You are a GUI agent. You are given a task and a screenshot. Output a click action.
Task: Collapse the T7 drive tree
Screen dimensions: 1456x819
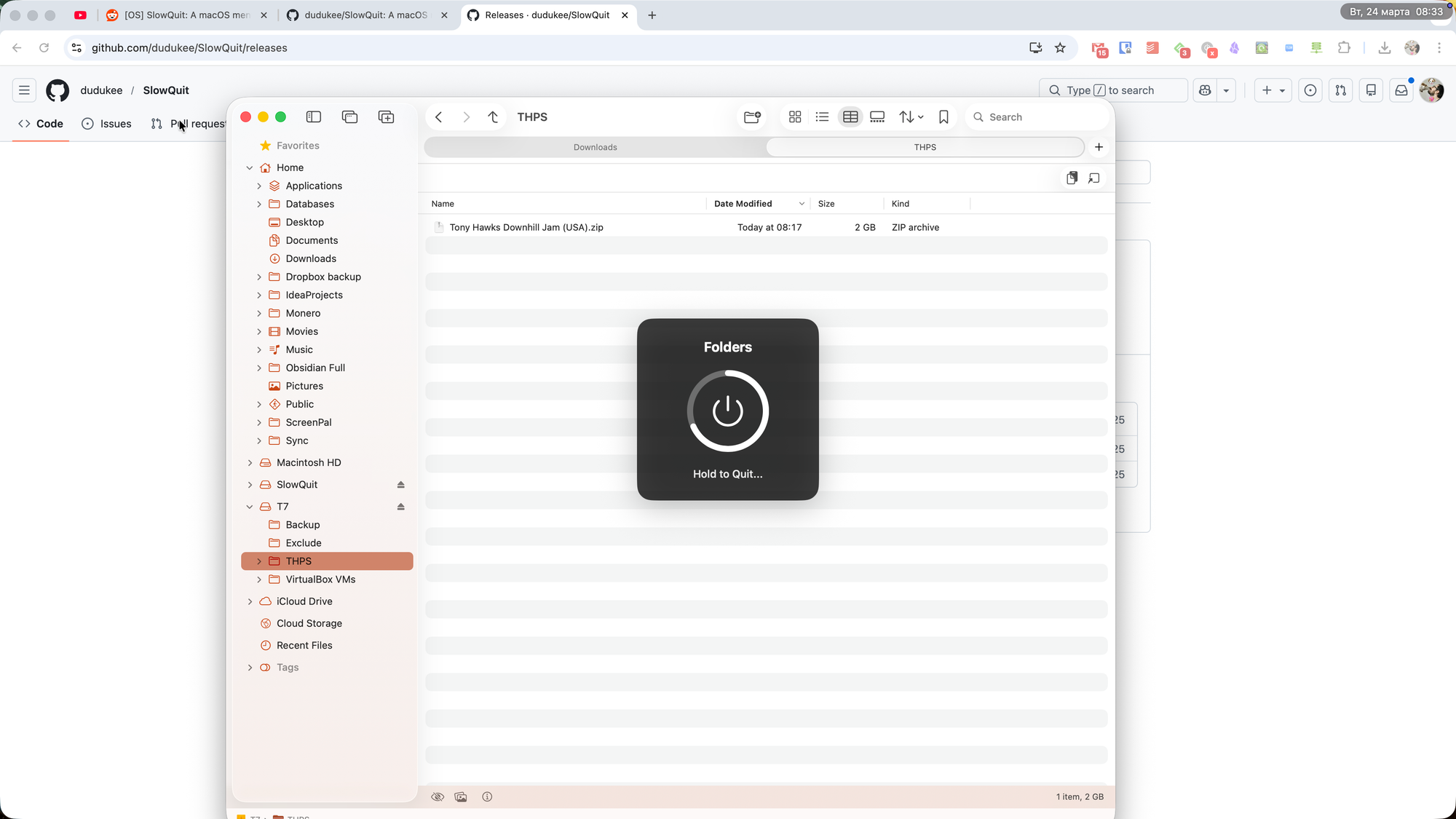(250, 507)
